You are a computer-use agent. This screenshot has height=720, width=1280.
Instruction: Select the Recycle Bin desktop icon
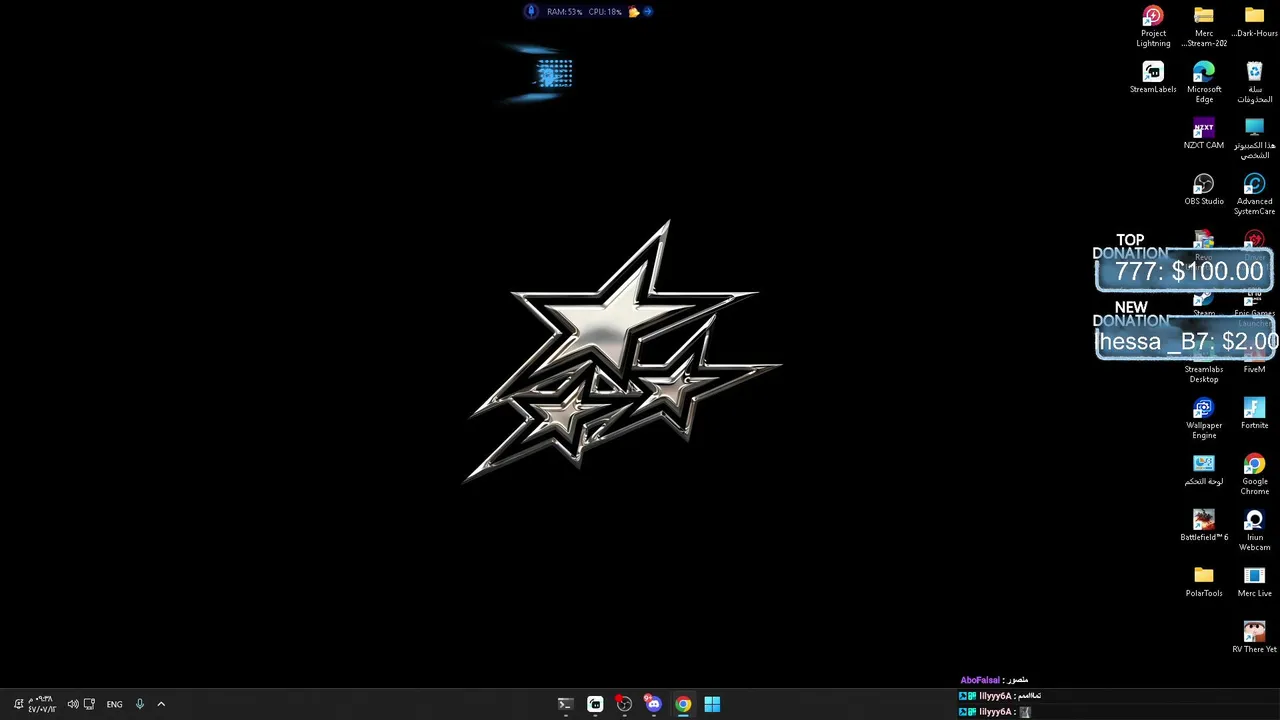coord(1254,82)
